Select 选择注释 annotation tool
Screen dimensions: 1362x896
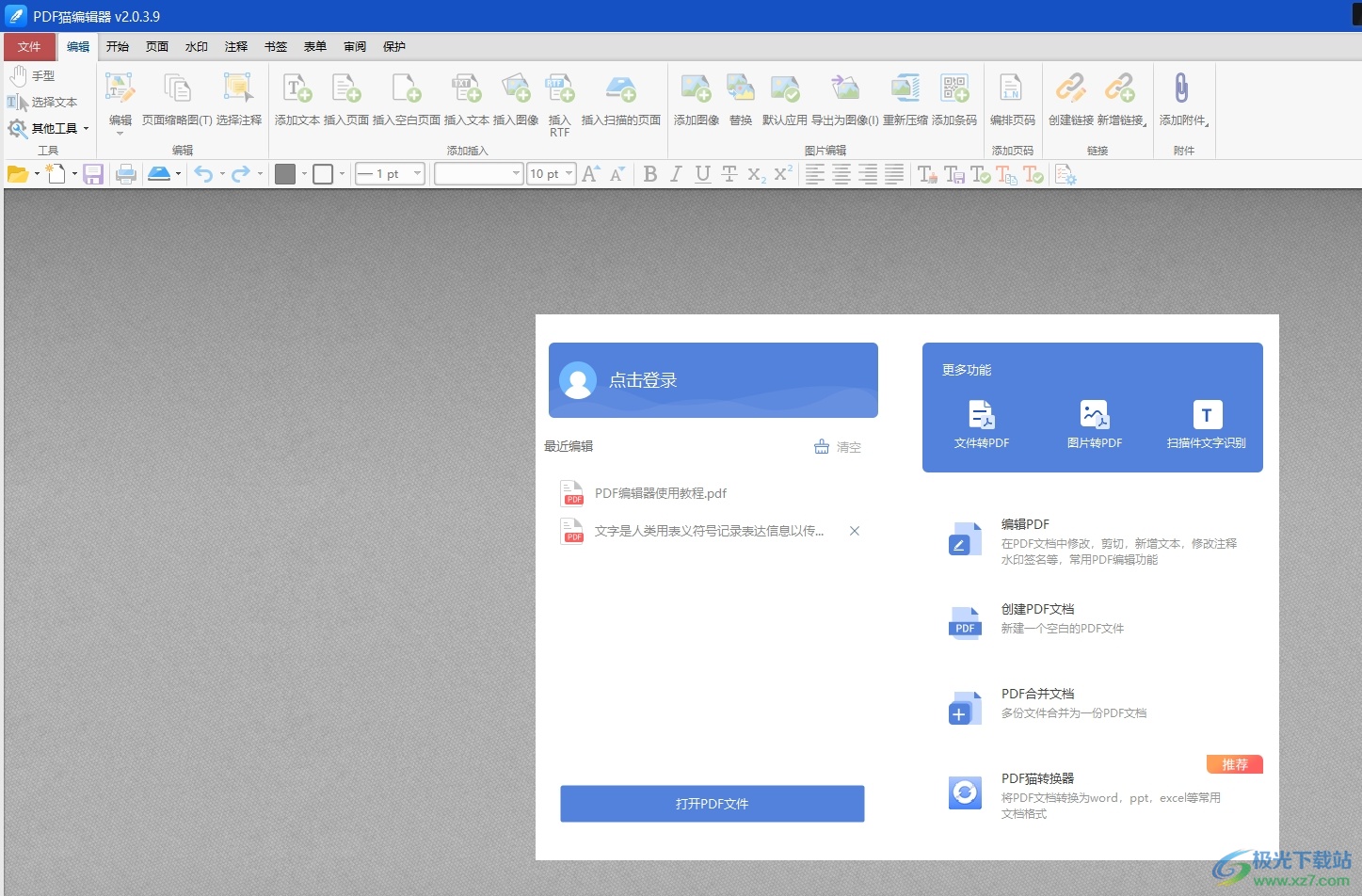tap(239, 100)
